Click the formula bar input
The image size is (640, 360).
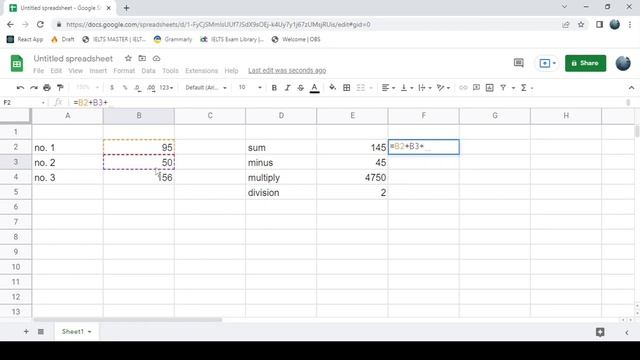[347, 102]
